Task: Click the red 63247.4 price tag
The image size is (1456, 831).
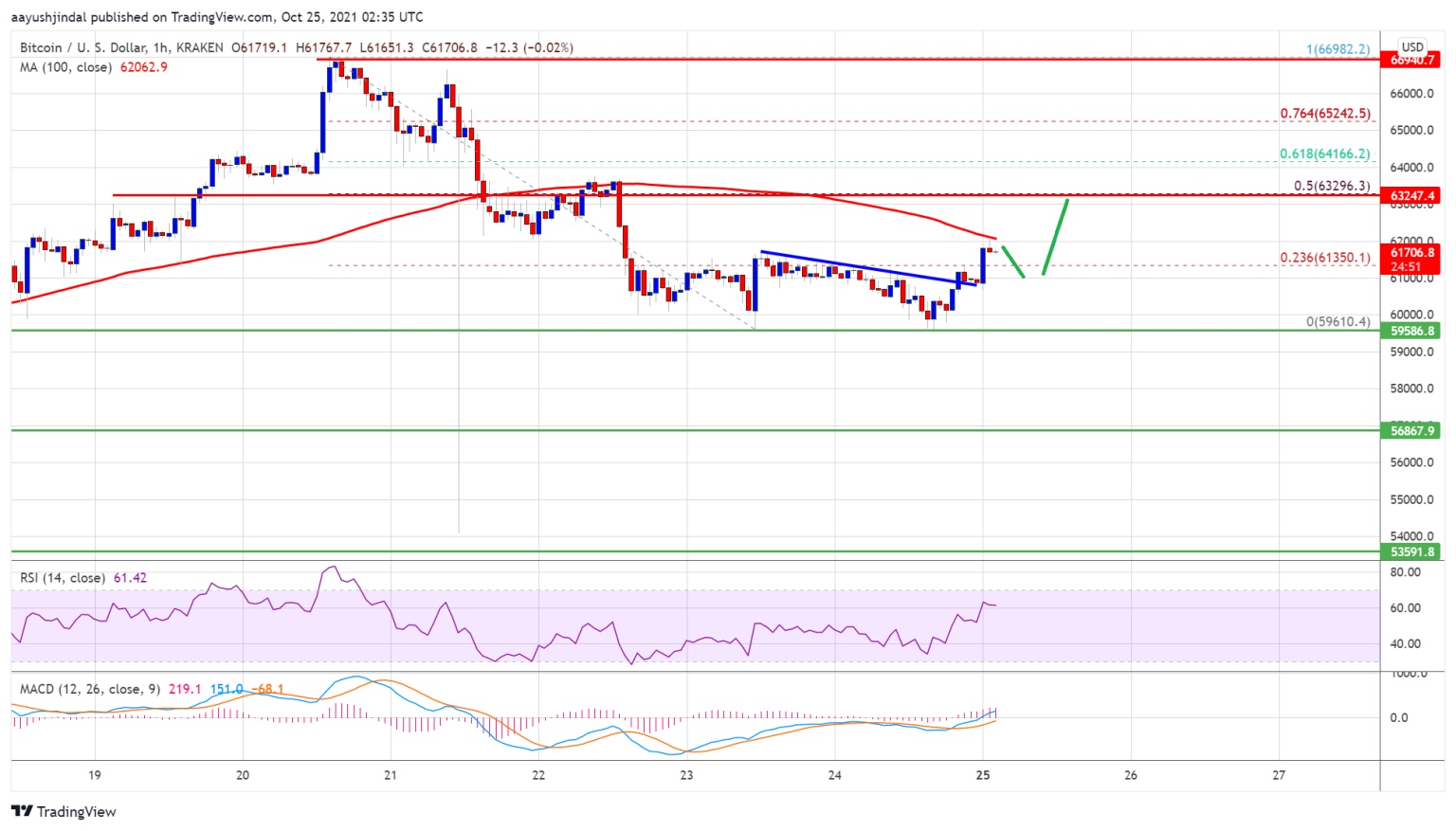Action: pyautogui.click(x=1412, y=196)
